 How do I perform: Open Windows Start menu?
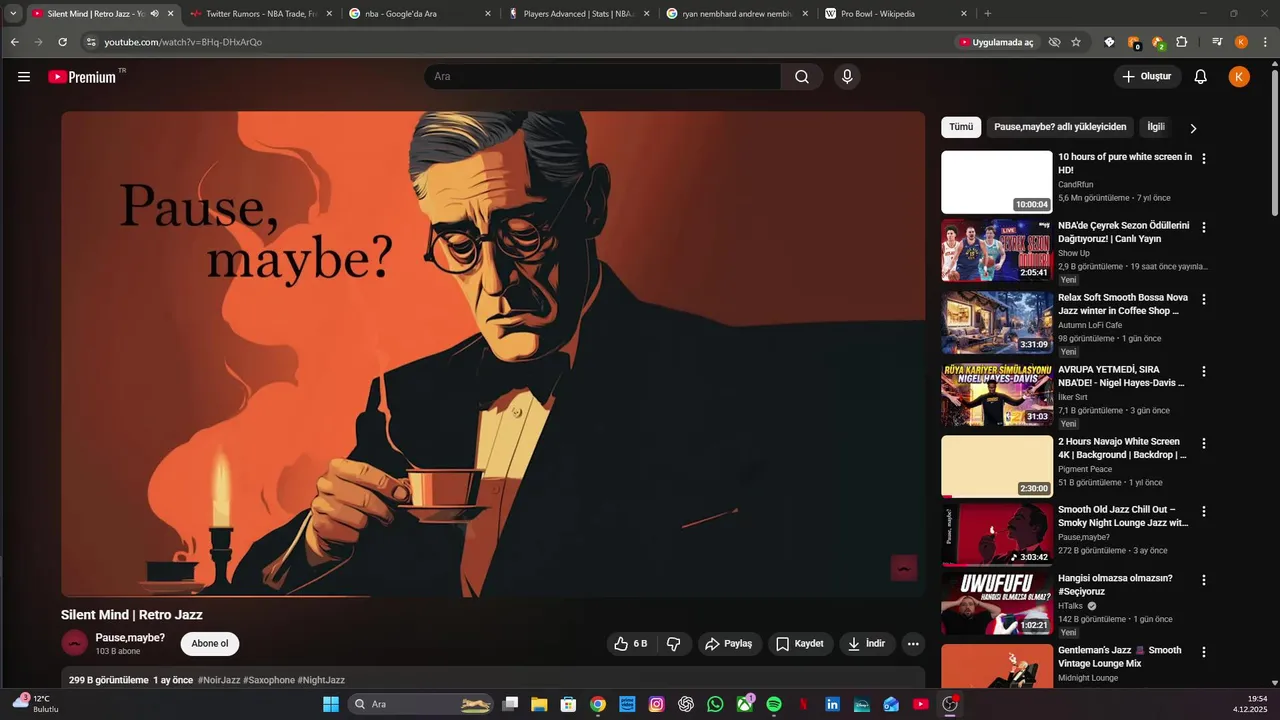click(331, 704)
